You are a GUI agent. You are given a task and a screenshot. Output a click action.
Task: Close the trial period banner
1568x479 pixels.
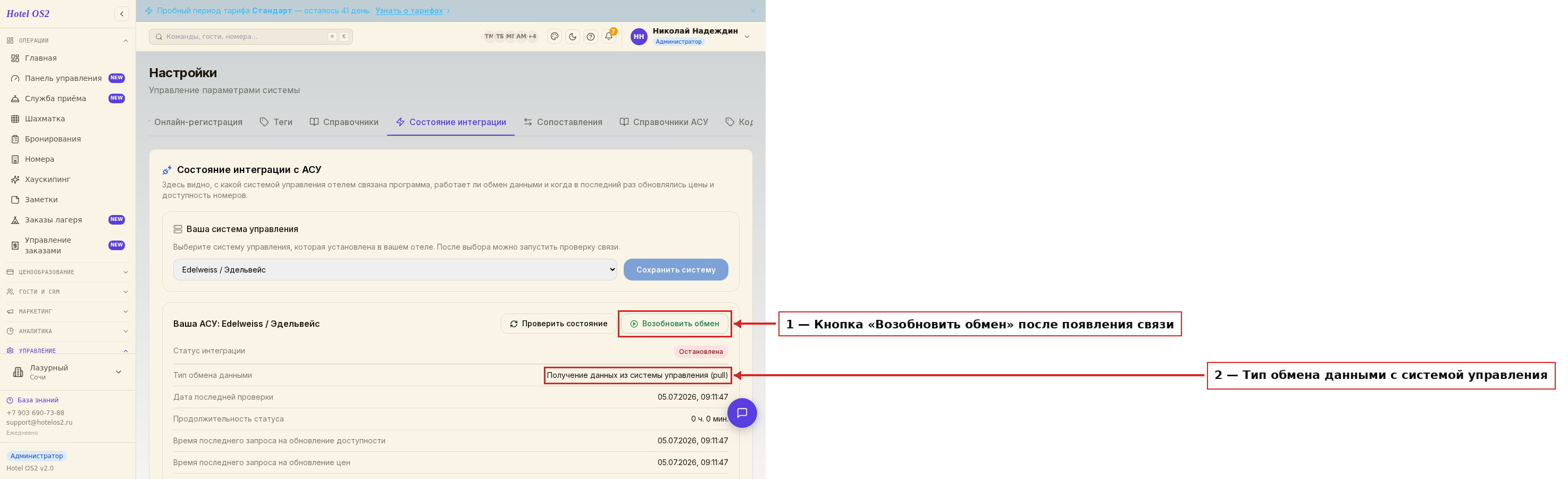coord(753,11)
